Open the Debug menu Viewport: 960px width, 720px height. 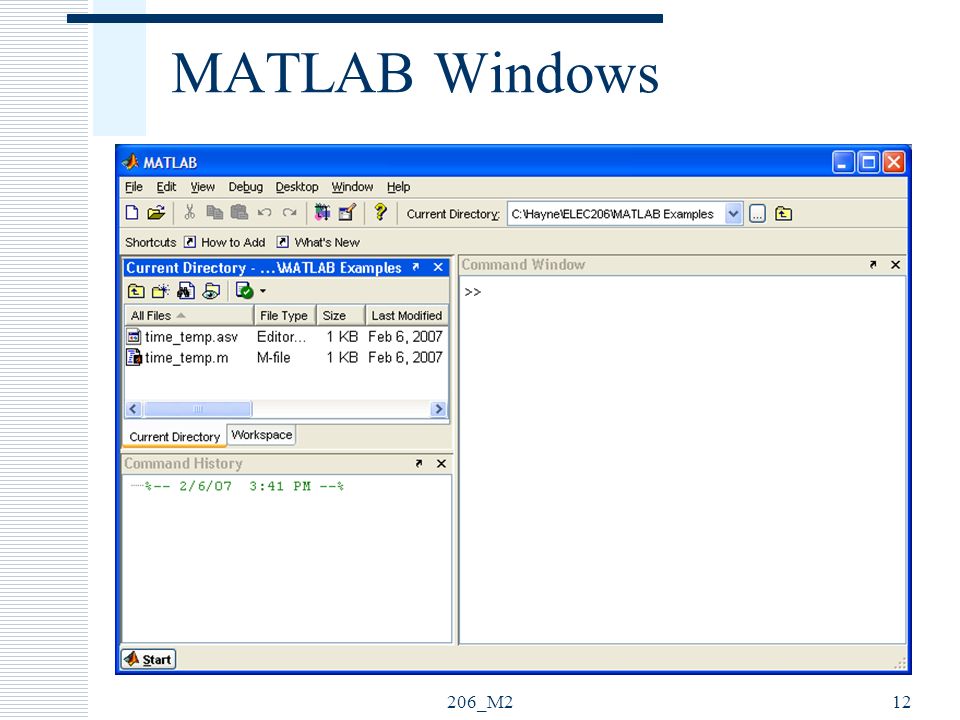246,187
